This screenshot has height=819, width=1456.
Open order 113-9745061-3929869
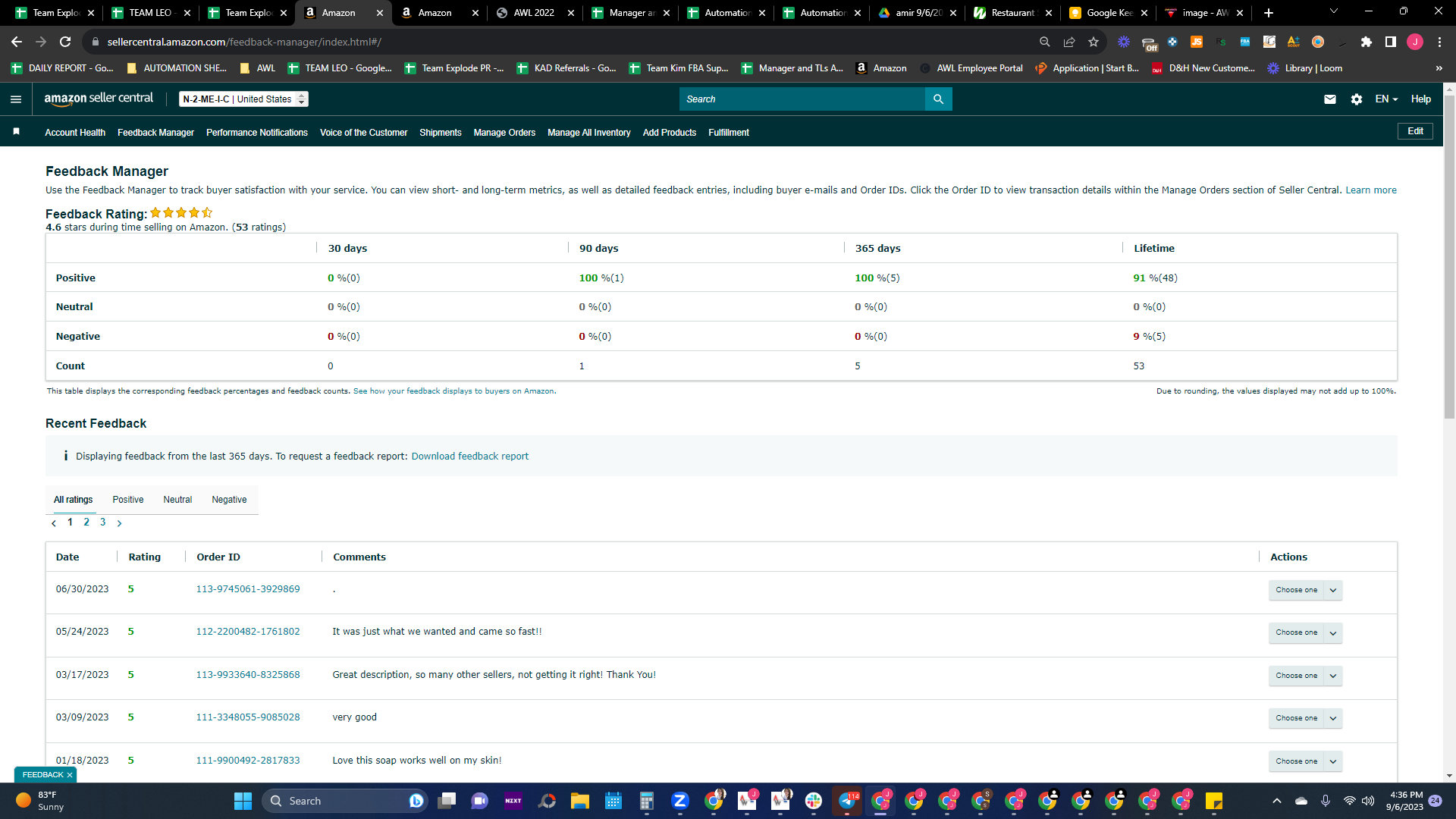(248, 589)
